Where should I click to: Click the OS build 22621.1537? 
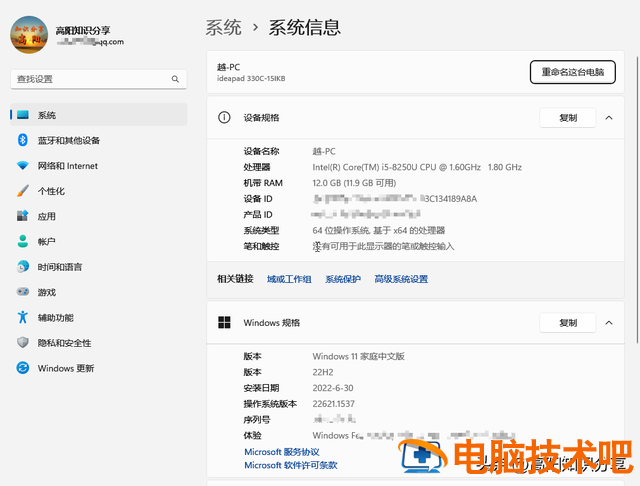(333, 404)
